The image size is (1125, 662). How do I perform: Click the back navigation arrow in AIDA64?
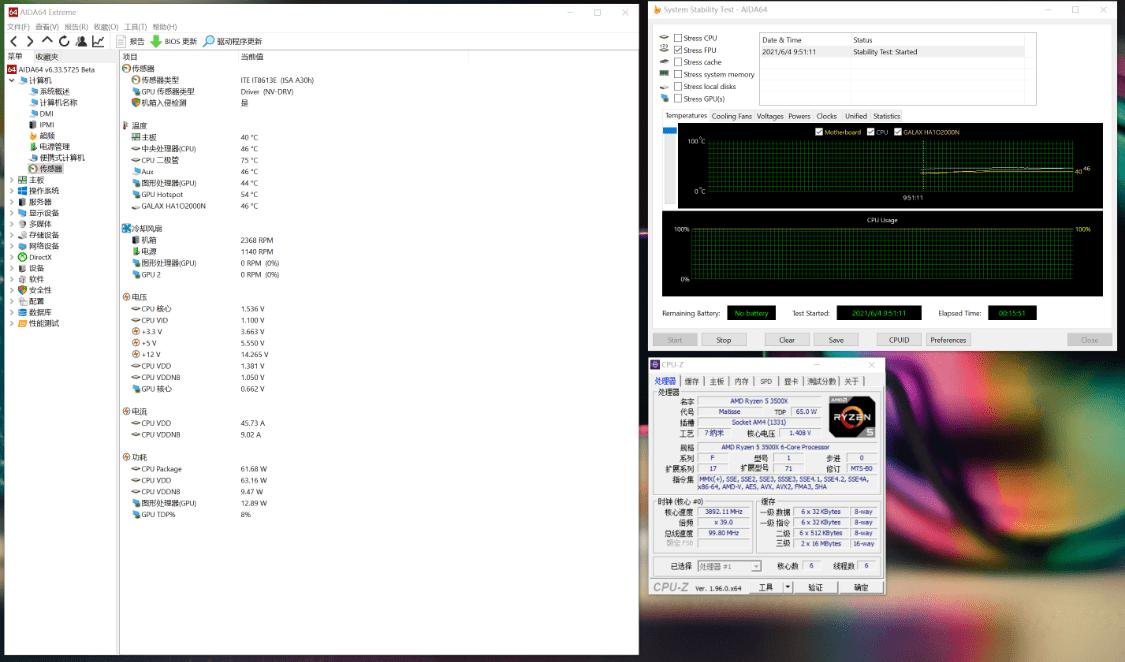tap(12, 42)
